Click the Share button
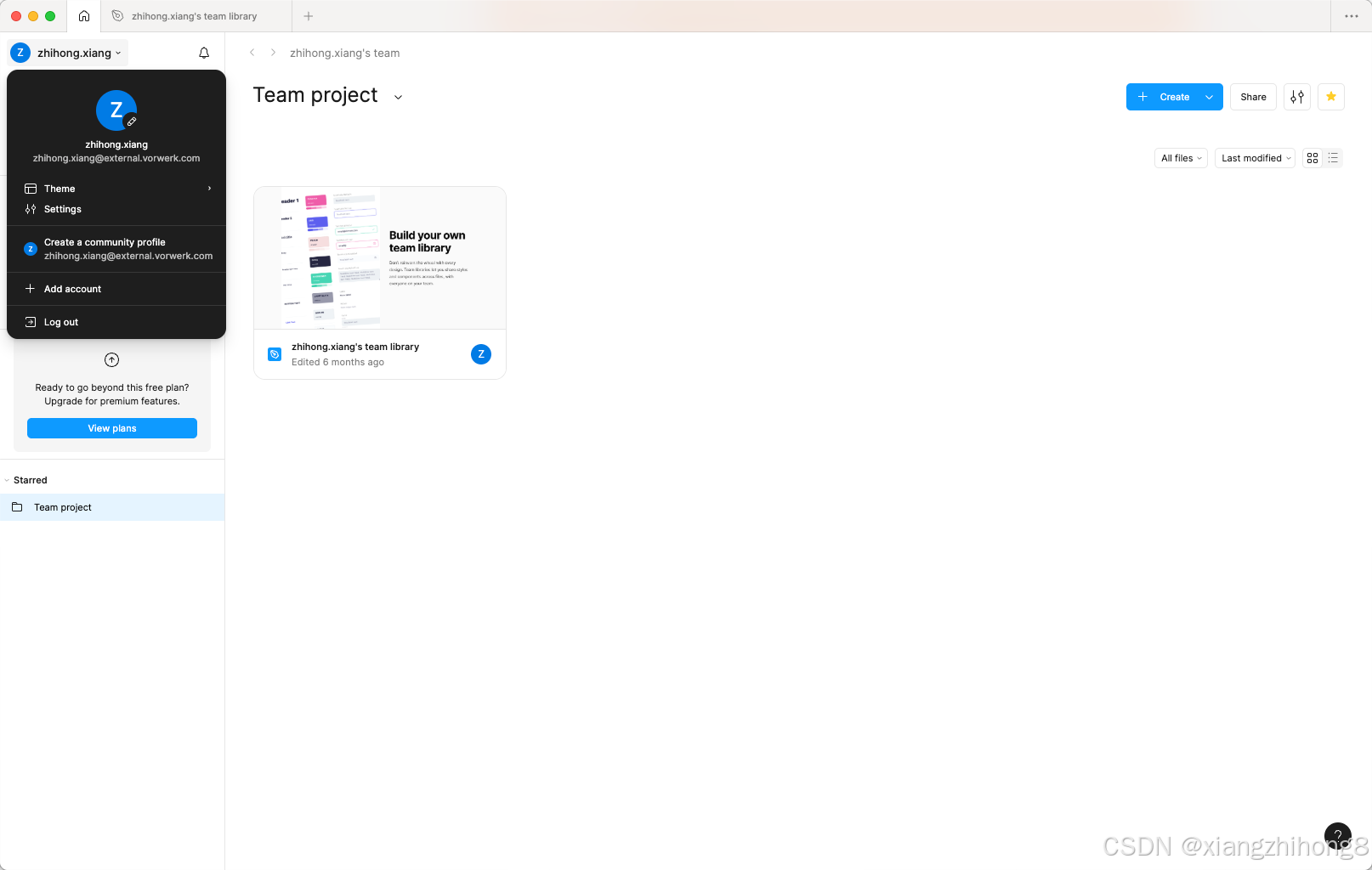The height and width of the screenshot is (870, 1372). (1253, 97)
